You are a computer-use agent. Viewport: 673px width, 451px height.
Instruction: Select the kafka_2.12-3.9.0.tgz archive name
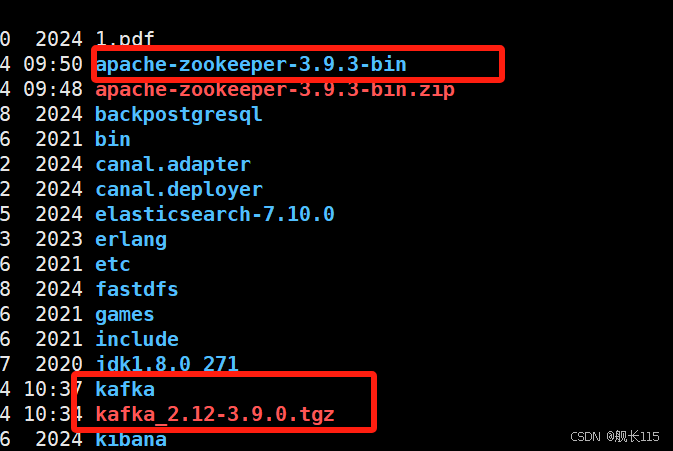[x=215, y=415]
